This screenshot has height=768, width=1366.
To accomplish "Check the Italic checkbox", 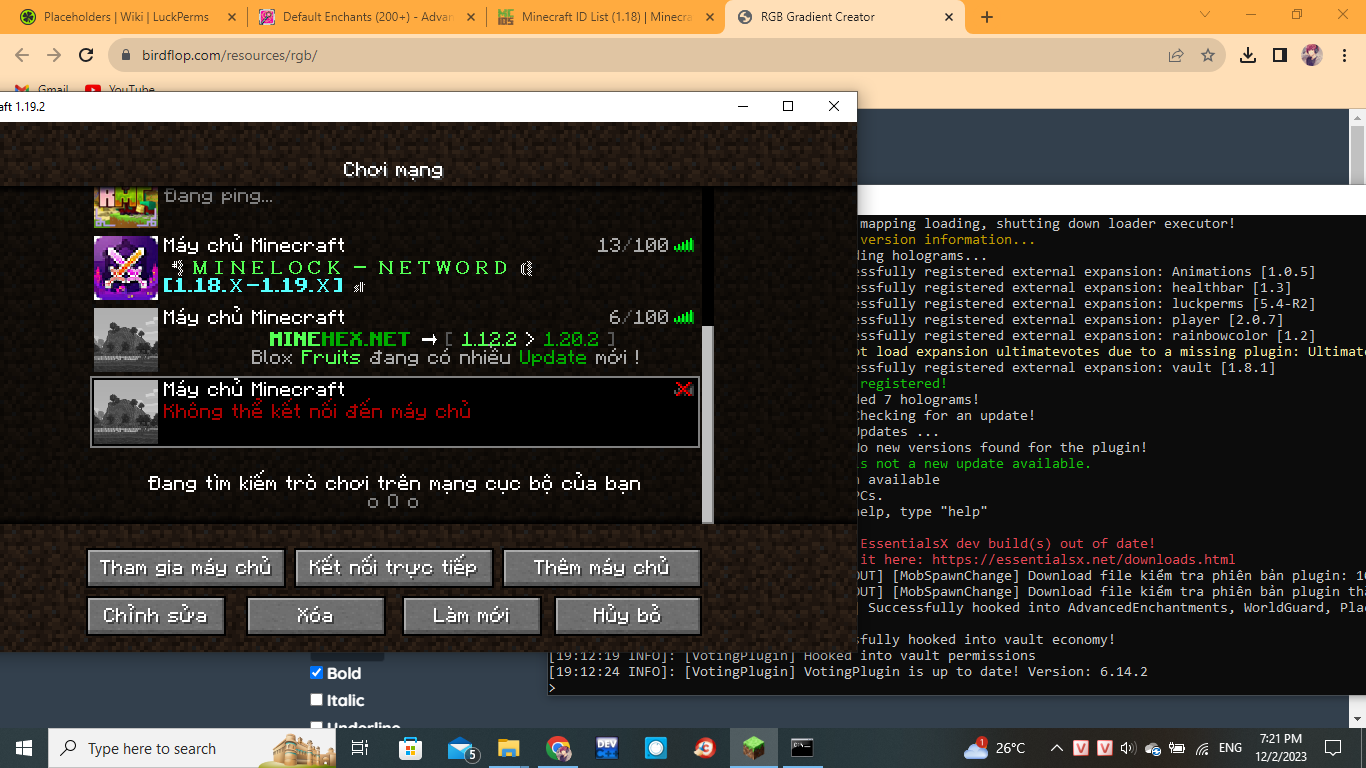I will 317,700.
